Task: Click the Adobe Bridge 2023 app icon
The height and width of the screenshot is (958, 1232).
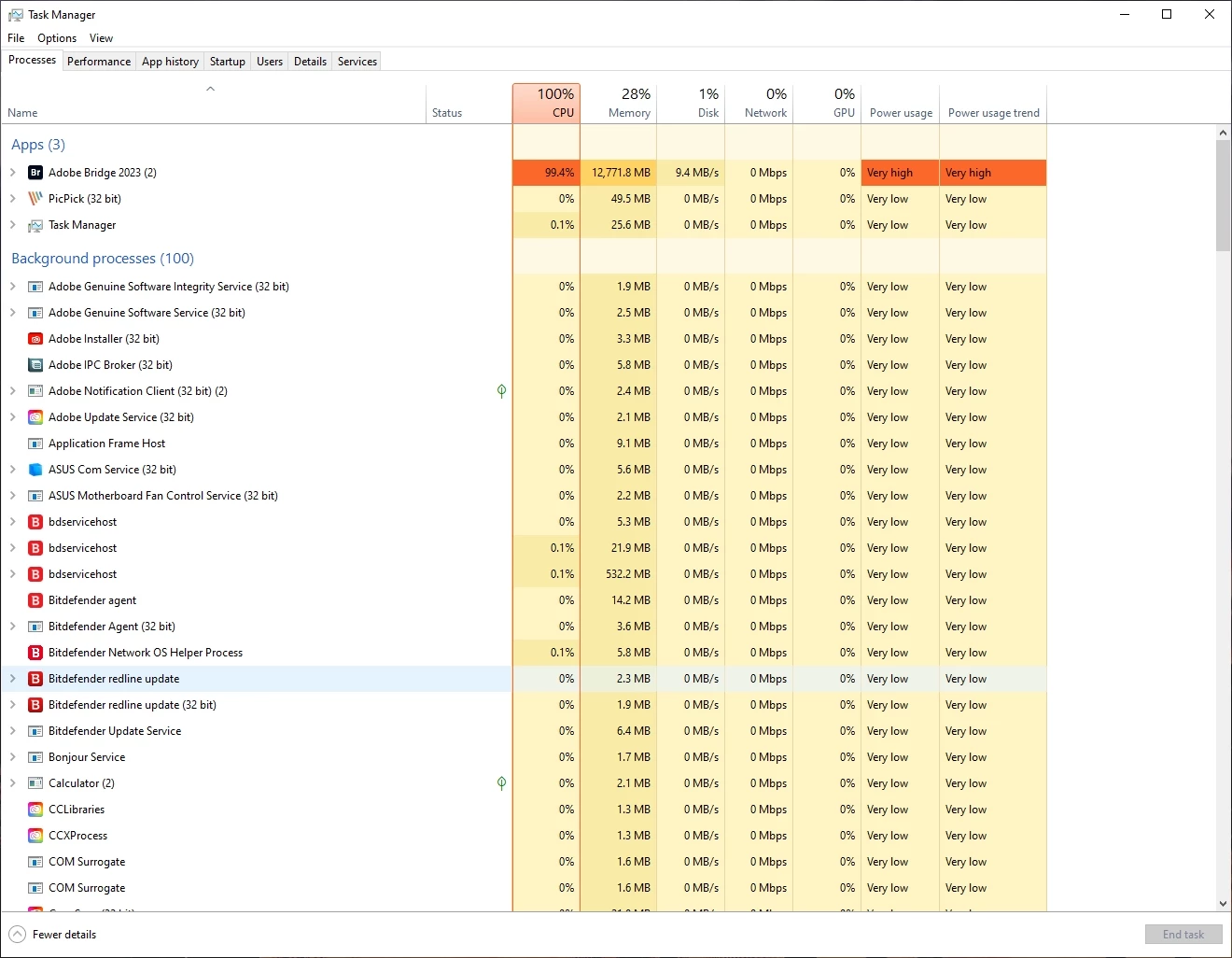Action: (x=35, y=173)
